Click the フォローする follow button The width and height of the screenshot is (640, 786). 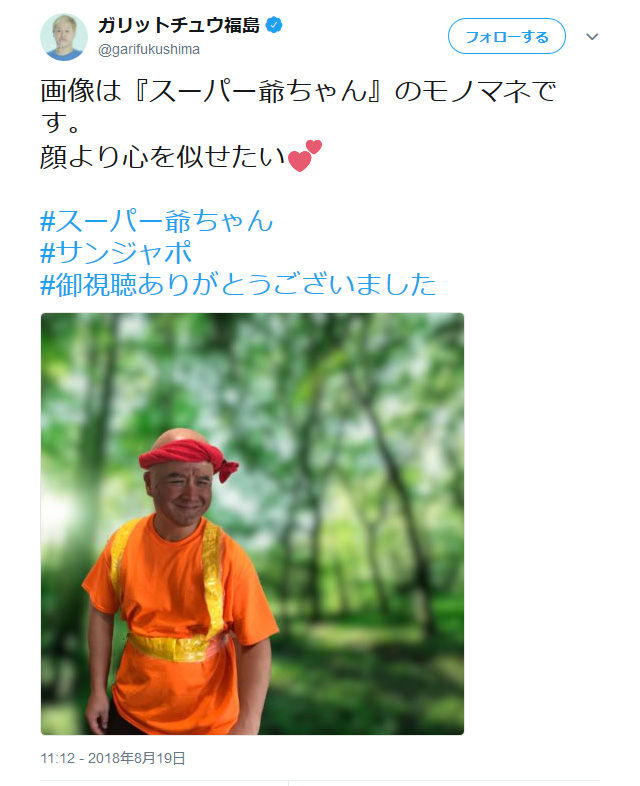(x=507, y=36)
